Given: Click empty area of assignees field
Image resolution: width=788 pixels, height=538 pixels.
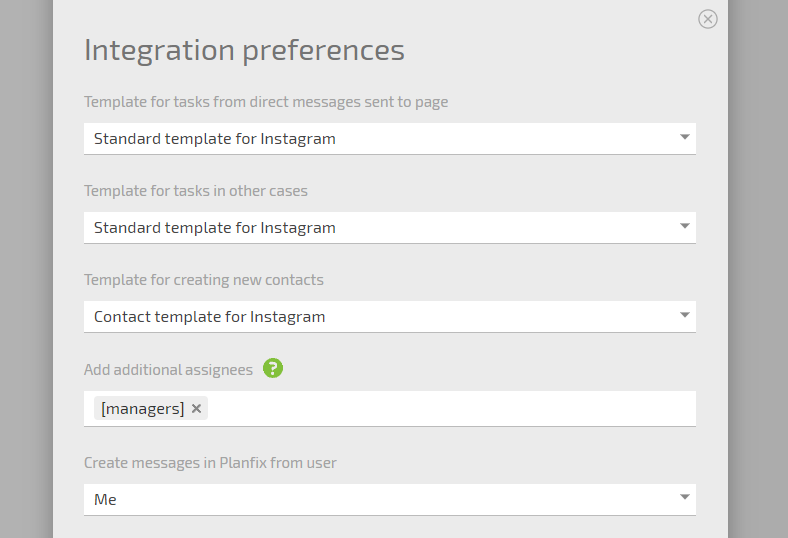Looking at the screenshot, I should pyautogui.click(x=452, y=408).
